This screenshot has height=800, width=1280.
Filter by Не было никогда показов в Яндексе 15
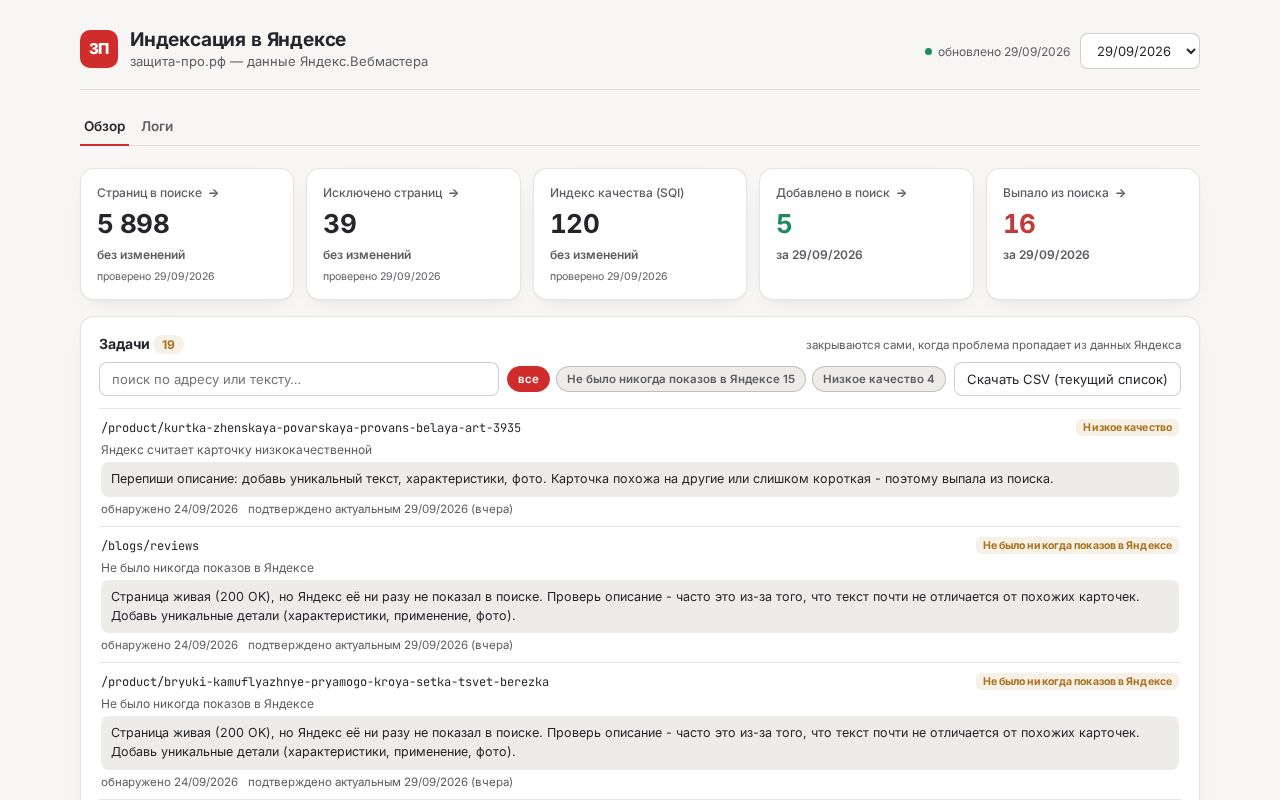click(x=681, y=379)
